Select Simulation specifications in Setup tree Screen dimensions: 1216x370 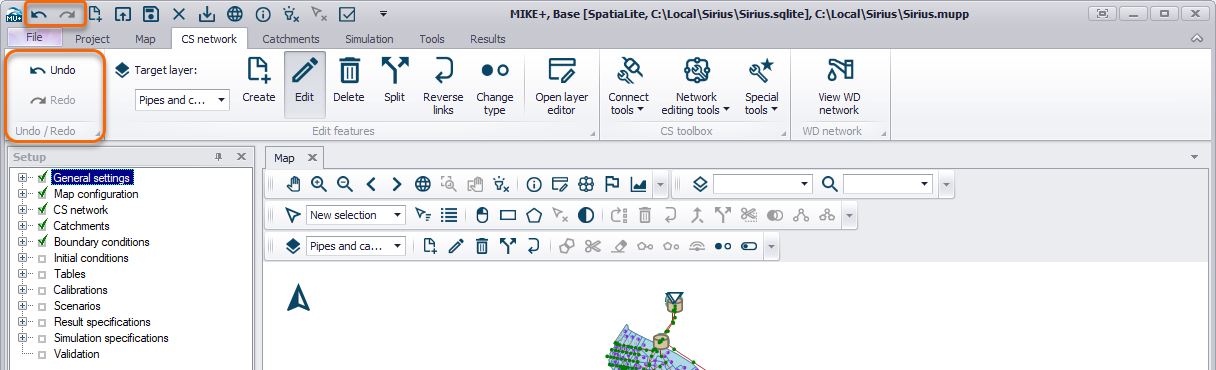(111, 338)
